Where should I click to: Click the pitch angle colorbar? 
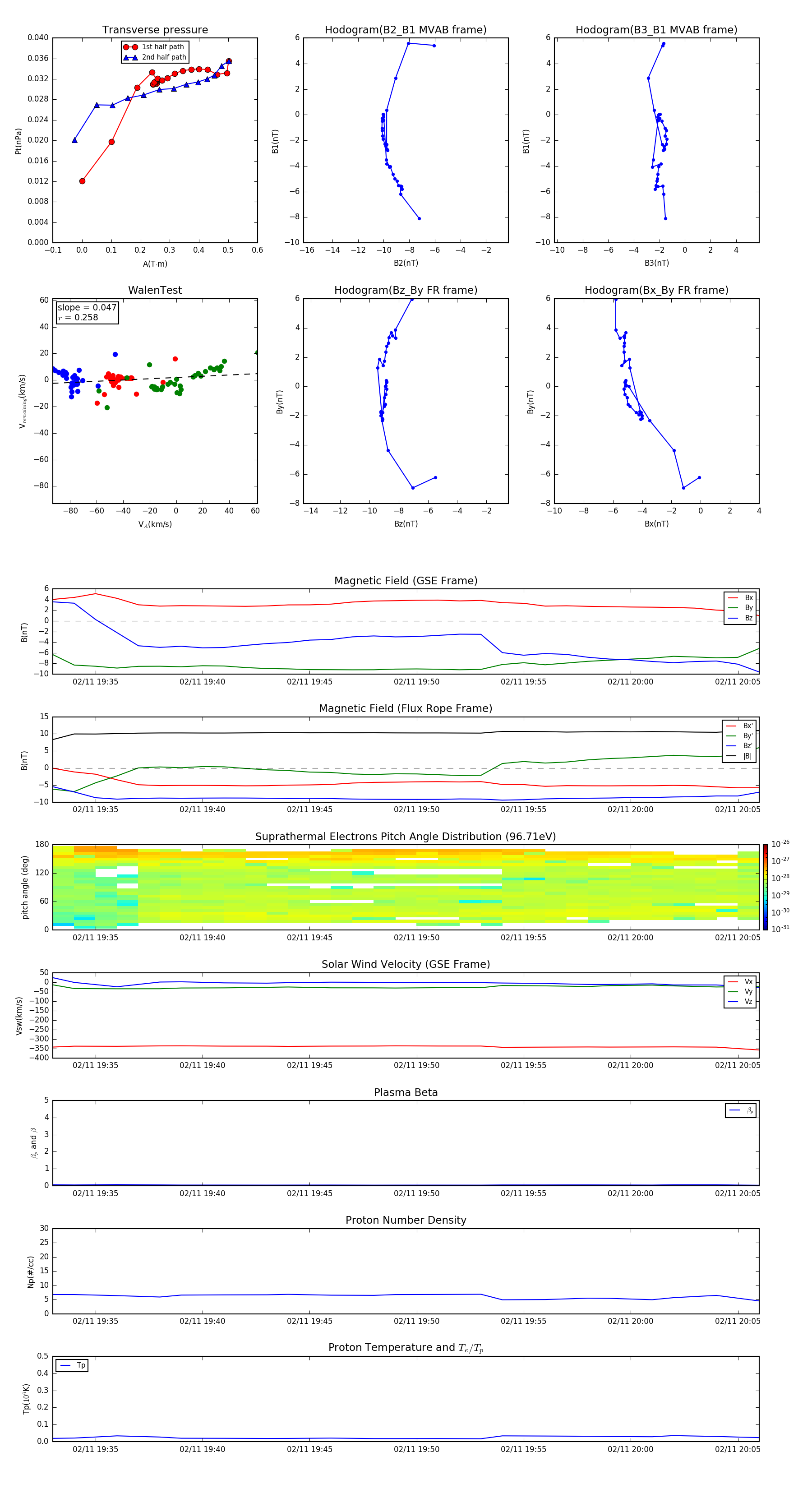point(765,887)
